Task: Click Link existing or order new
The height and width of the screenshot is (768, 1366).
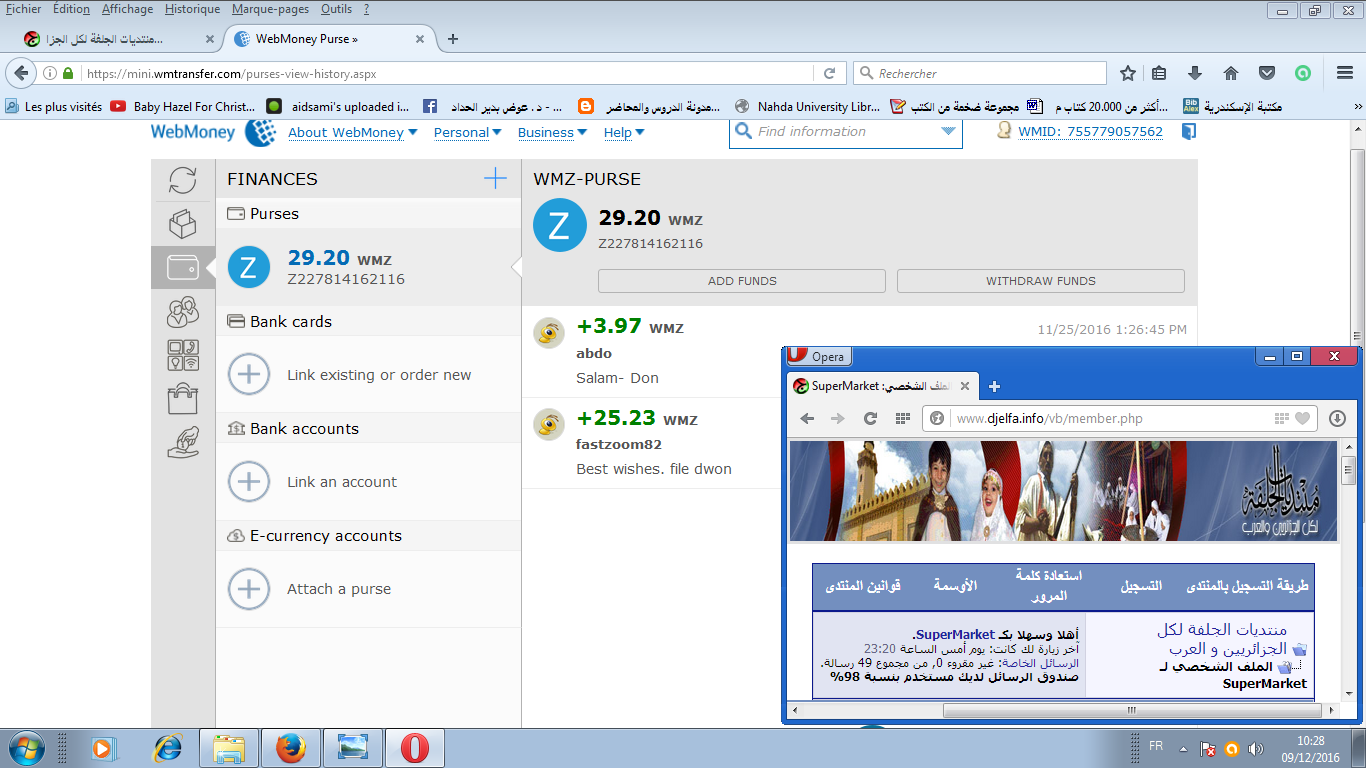Action: coord(379,375)
